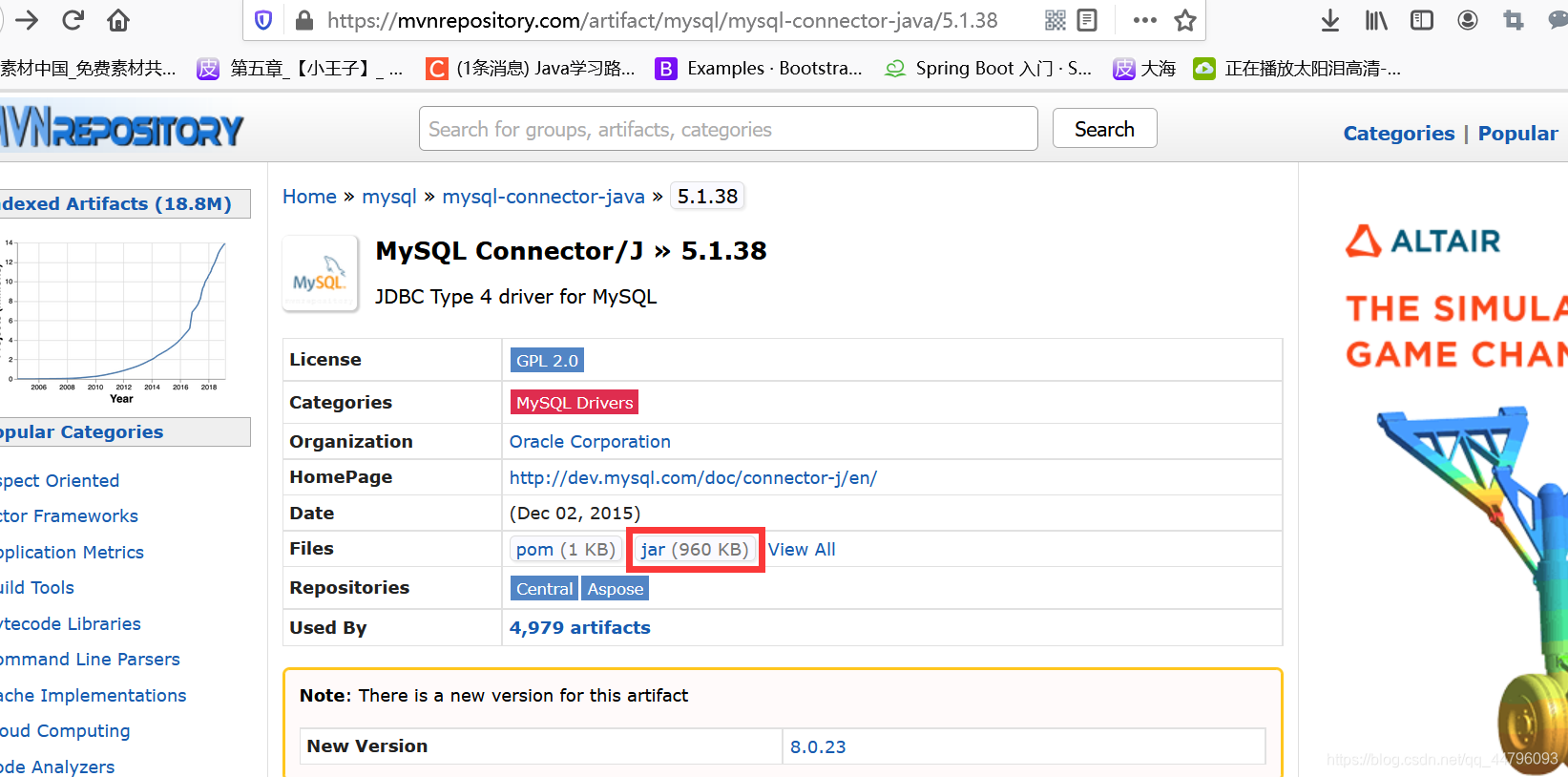This screenshot has height=777, width=1568.
Task: Open Cloud Computing category
Action: (65, 731)
